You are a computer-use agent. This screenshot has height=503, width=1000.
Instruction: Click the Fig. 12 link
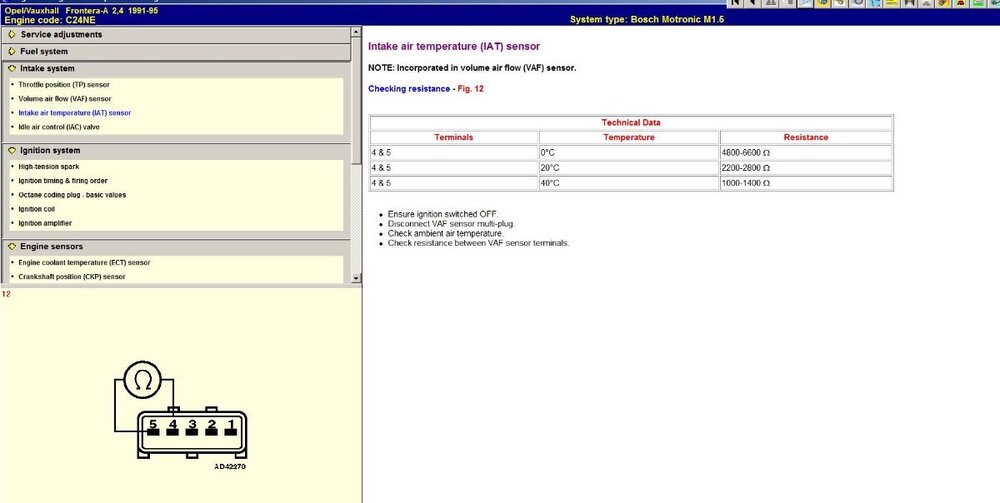(471, 89)
